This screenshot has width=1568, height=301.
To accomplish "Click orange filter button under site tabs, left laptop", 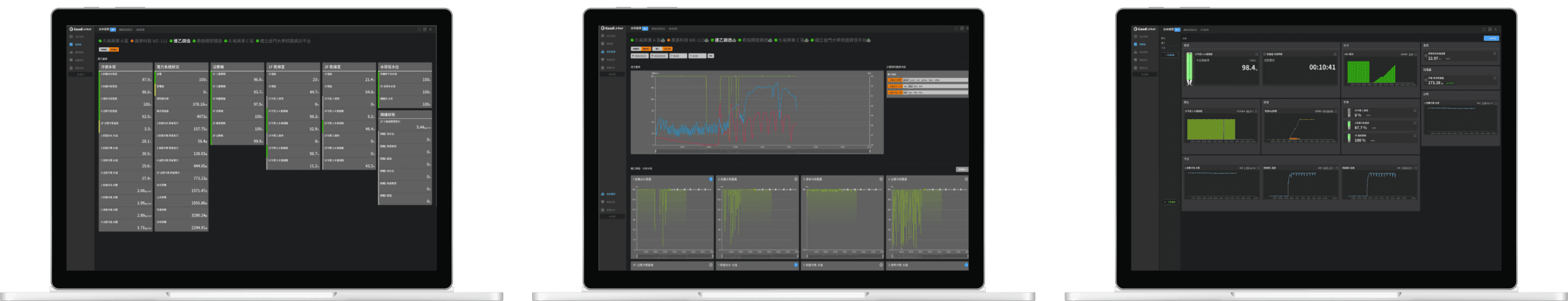I will click(114, 50).
